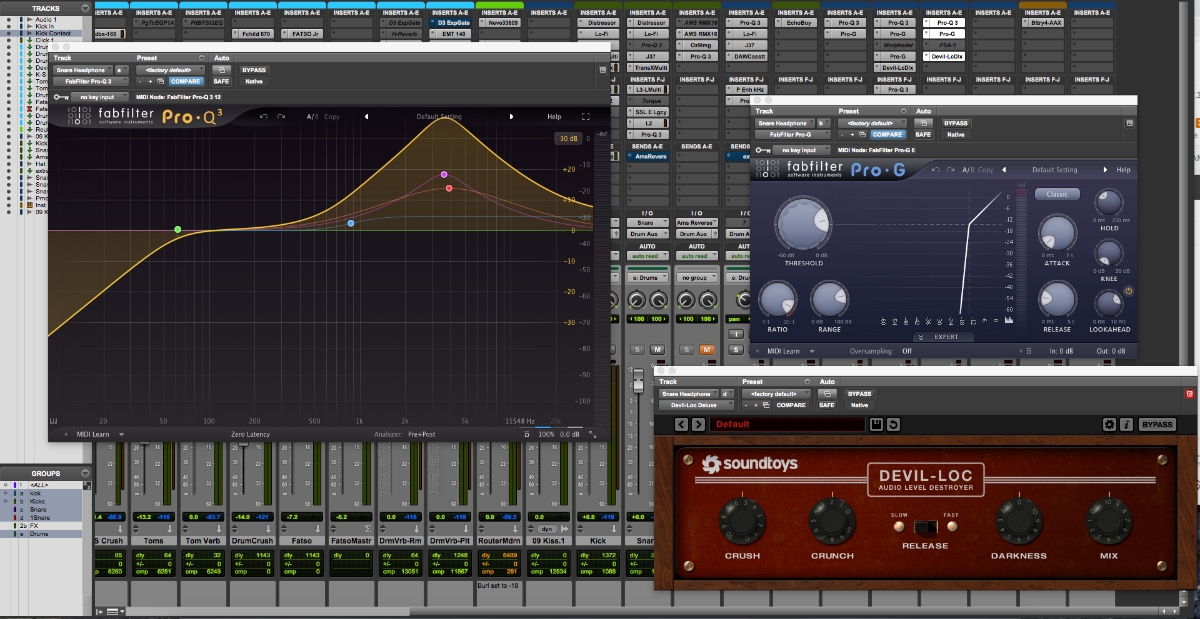Load next Devil-Loc preset arrow
Image resolution: width=1200 pixels, height=619 pixels.
pyautogui.click(x=698, y=425)
